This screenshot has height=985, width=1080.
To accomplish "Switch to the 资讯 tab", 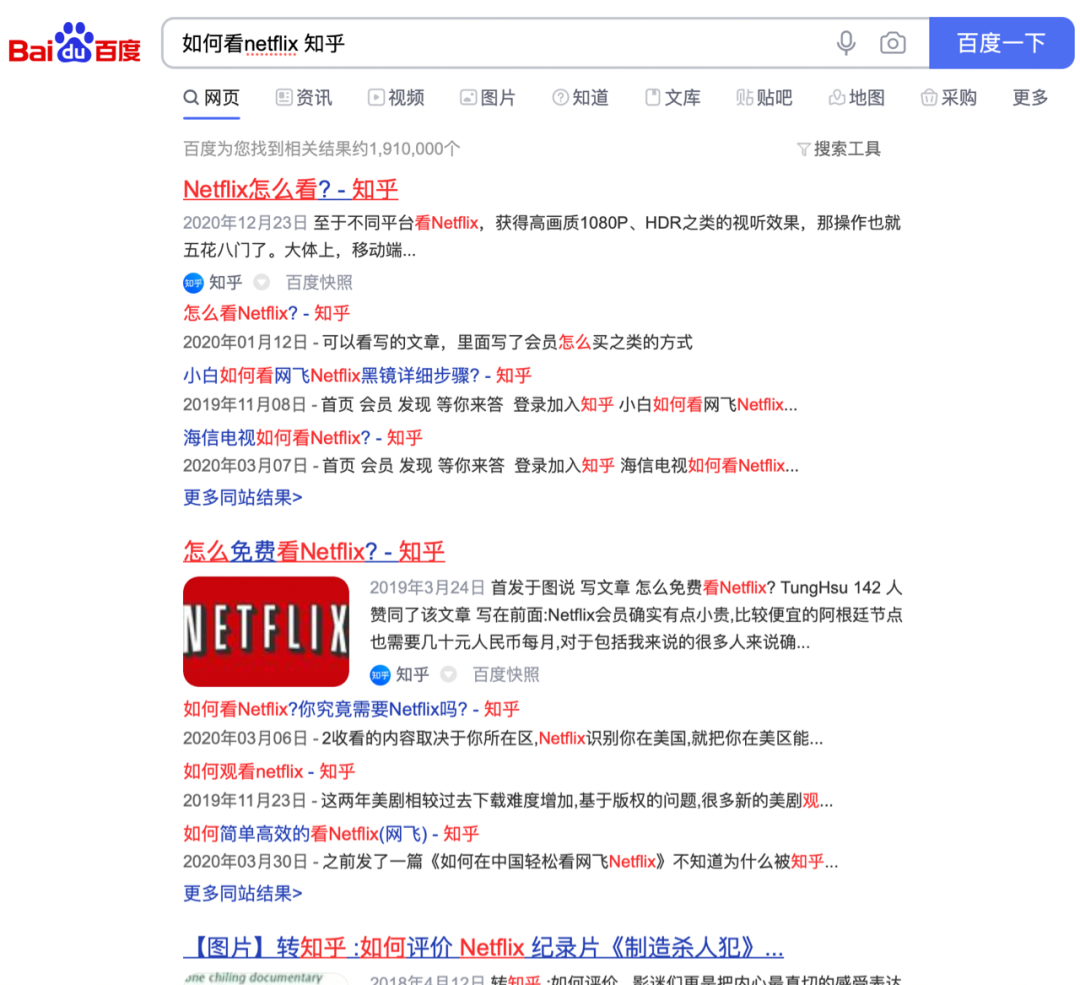I will (x=304, y=98).
